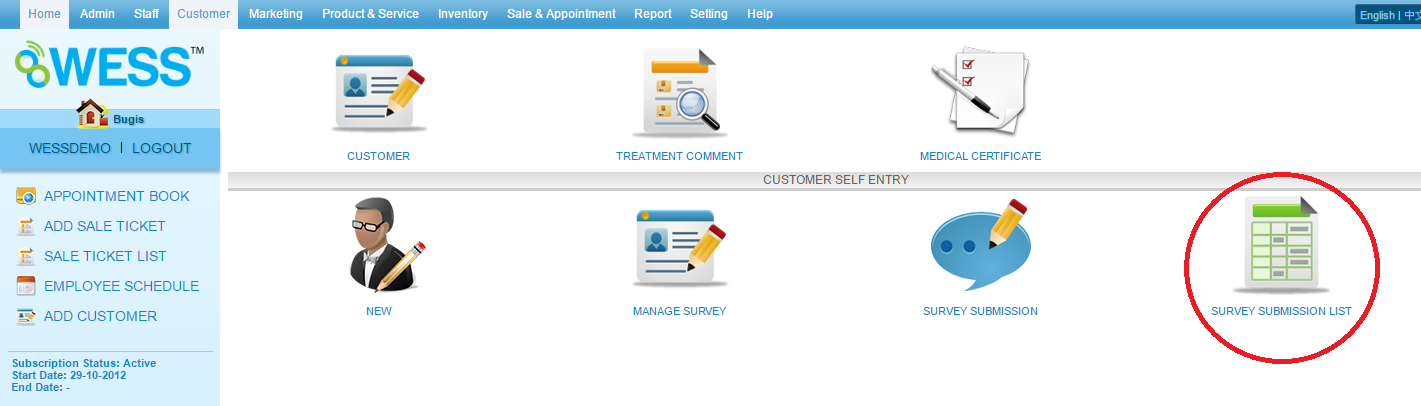Image resolution: width=1421 pixels, height=406 pixels.
Task: Open the SALE TICKET LIST link
Action: pyautogui.click(x=105, y=256)
